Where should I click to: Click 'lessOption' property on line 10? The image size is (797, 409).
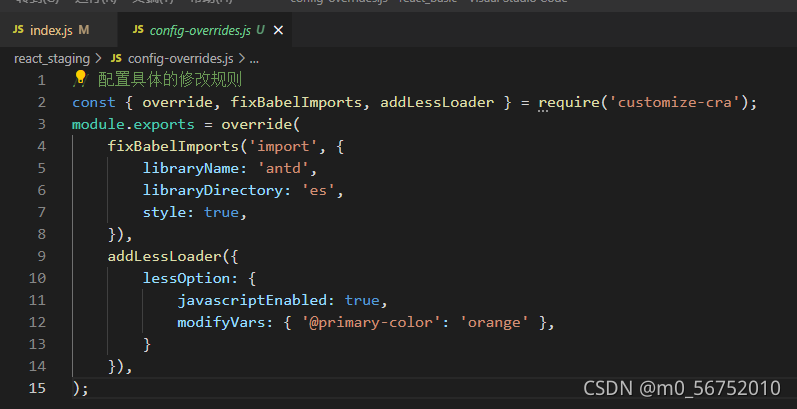point(186,278)
